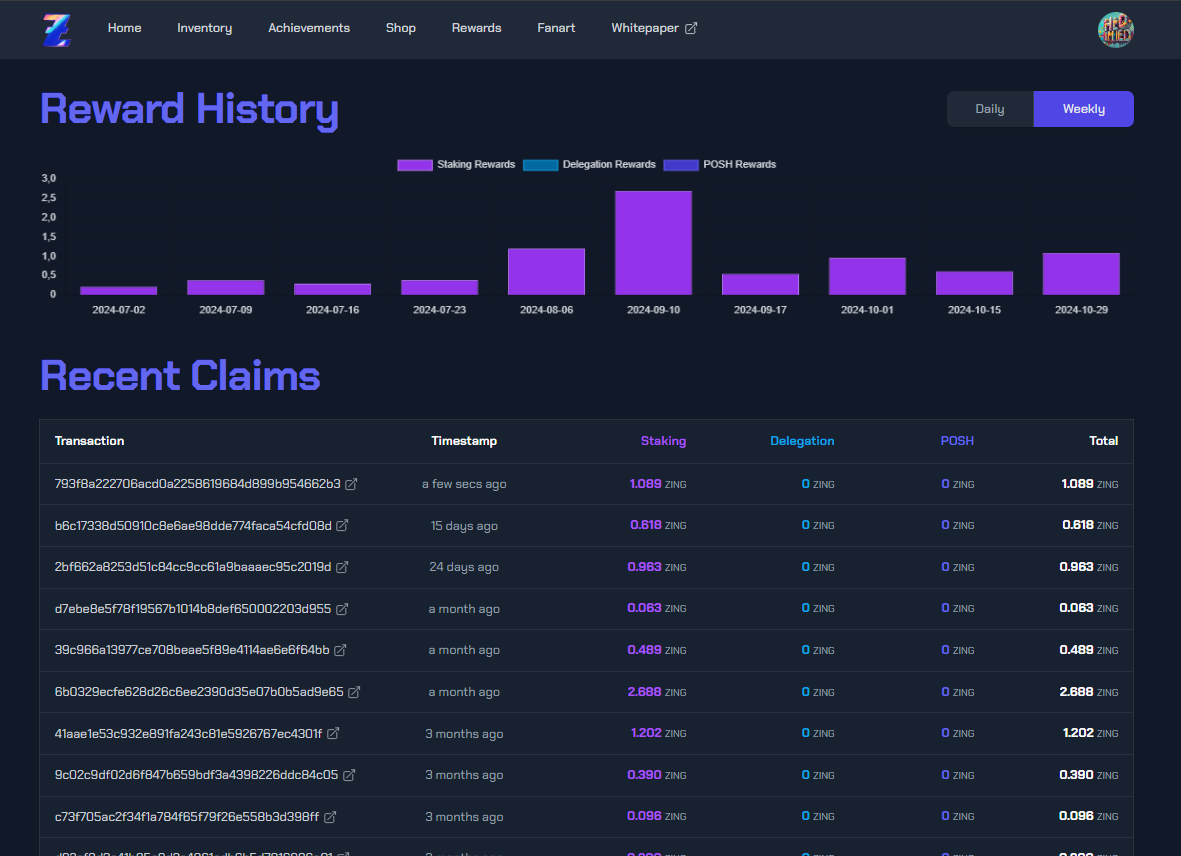
Task: Open external link icon for transaction 41aae1e5
Action: [x=333, y=733]
